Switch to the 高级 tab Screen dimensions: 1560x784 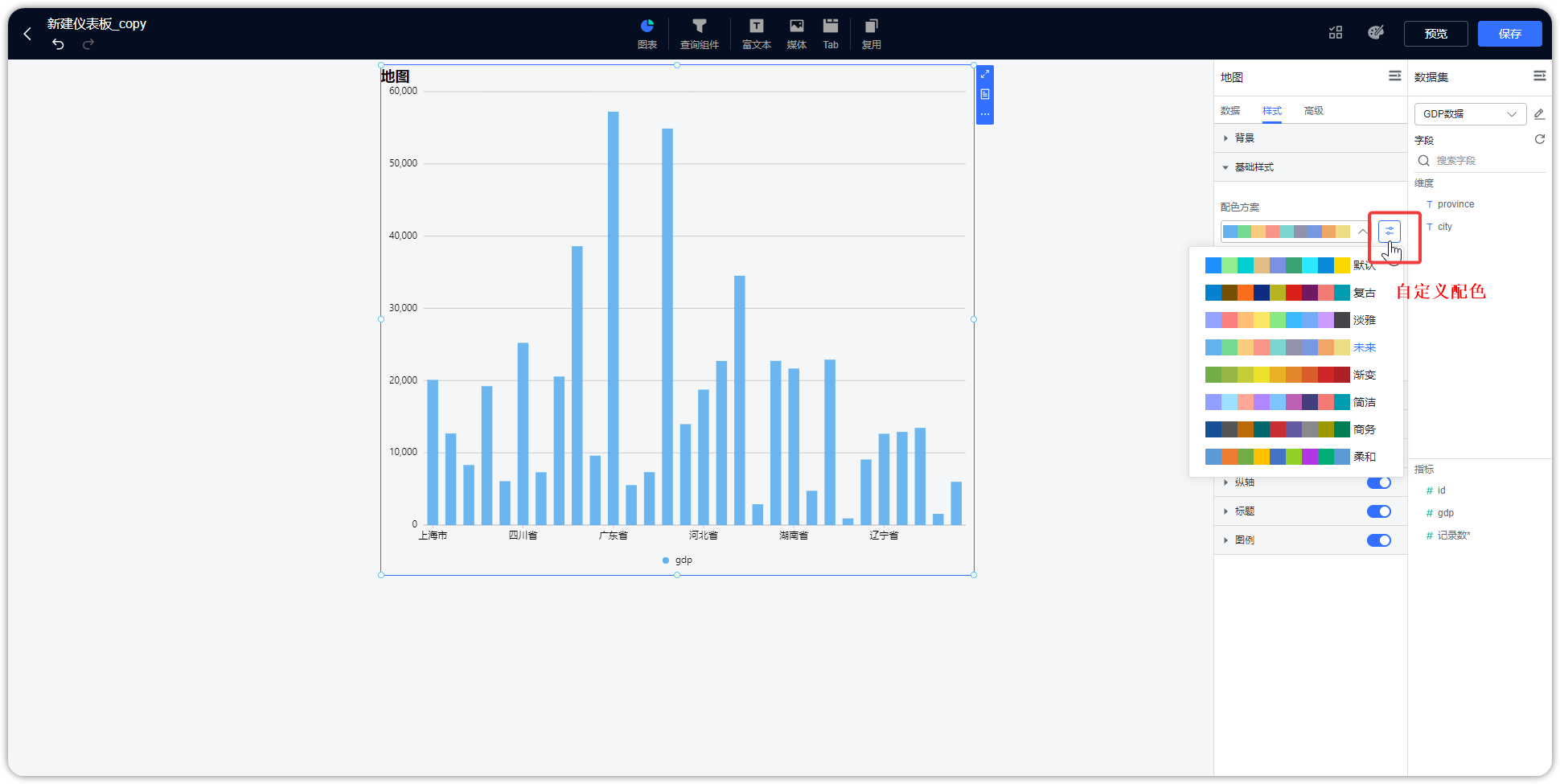tap(1314, 111)
